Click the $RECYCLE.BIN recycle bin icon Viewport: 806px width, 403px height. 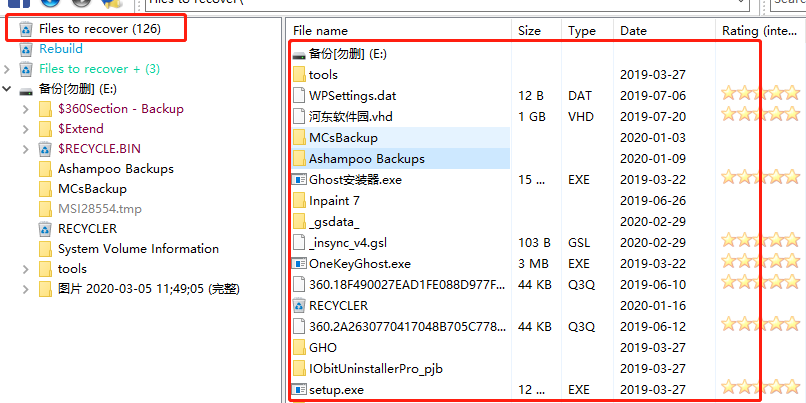click(45, 149)
